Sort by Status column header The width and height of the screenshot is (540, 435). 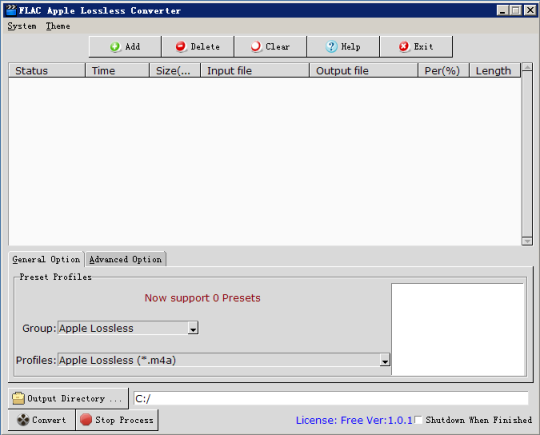pyautogui.click(x=47, y=71)
